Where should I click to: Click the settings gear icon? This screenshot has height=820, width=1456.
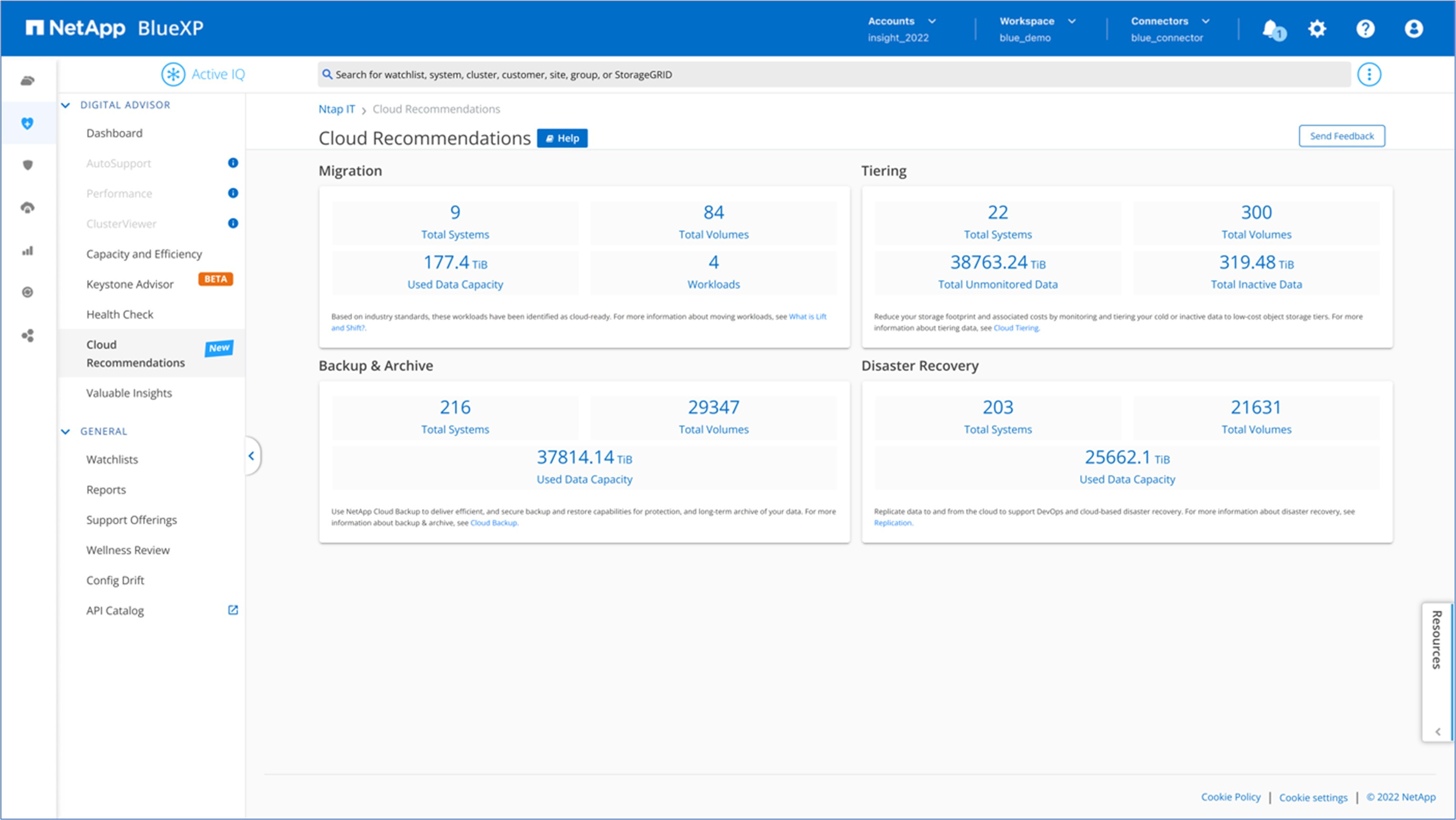click(1317, 27)
